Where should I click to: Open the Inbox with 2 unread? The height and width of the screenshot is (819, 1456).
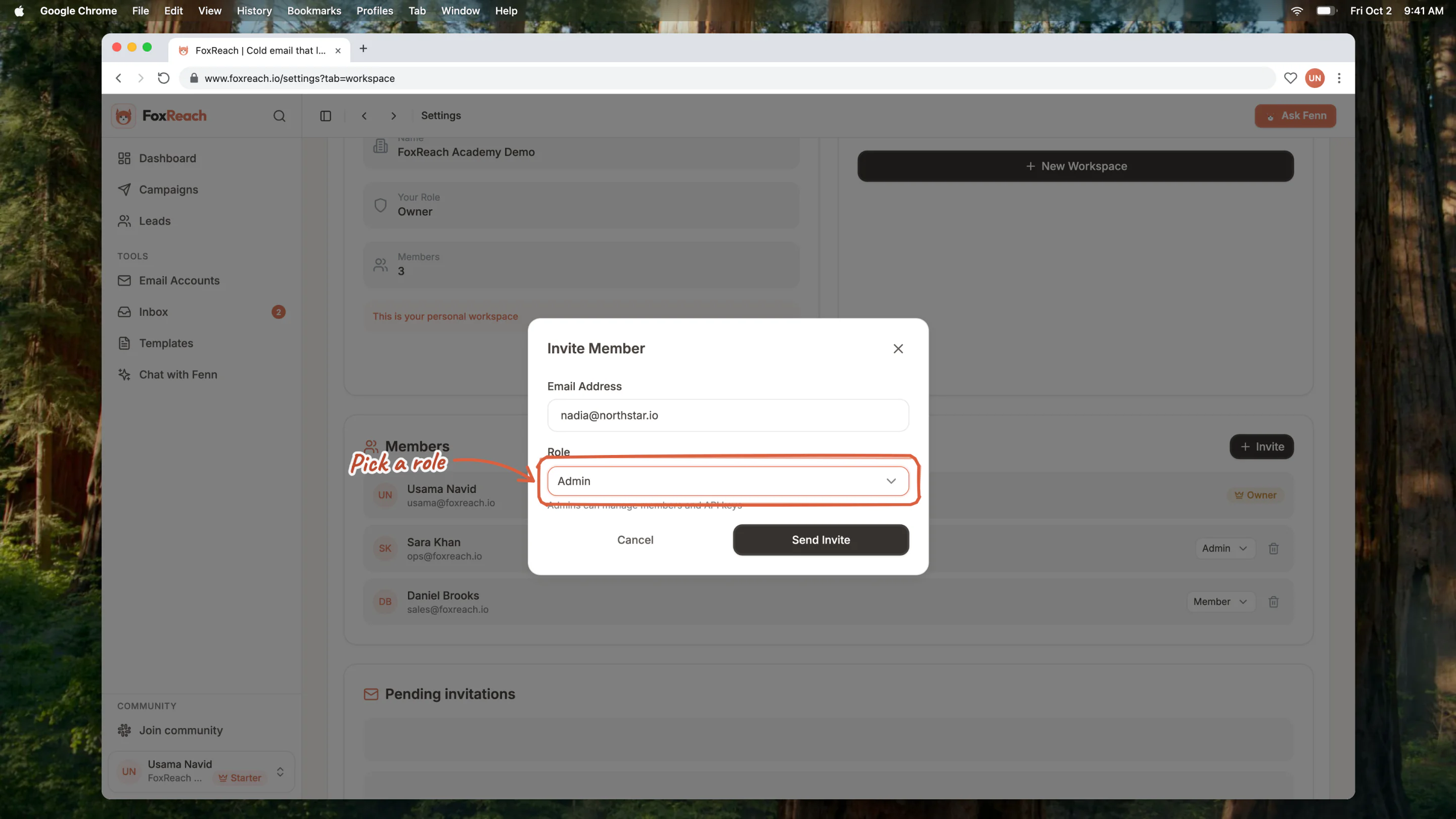[201, 312]
